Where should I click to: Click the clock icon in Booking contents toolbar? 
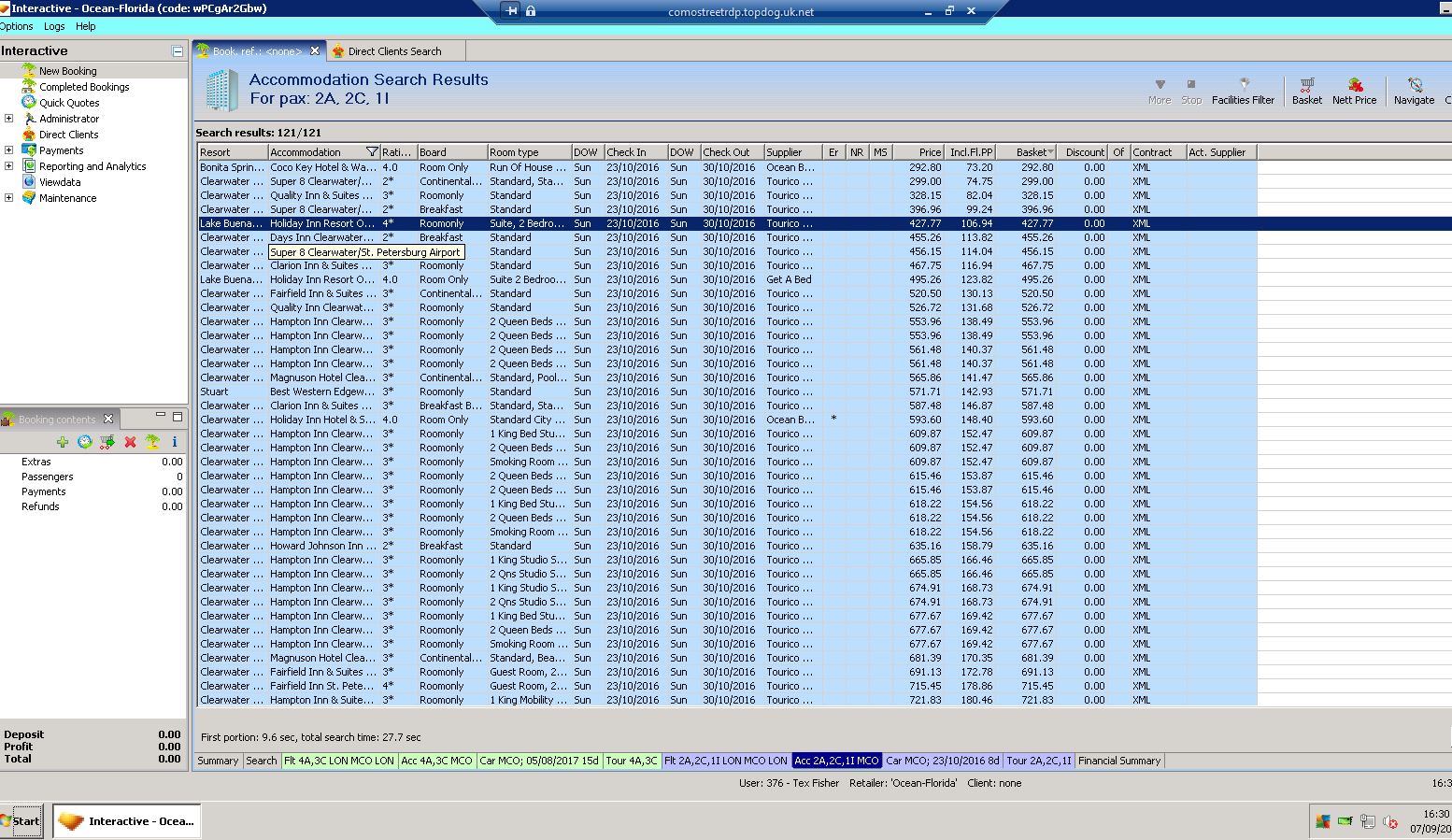(85, 442)
